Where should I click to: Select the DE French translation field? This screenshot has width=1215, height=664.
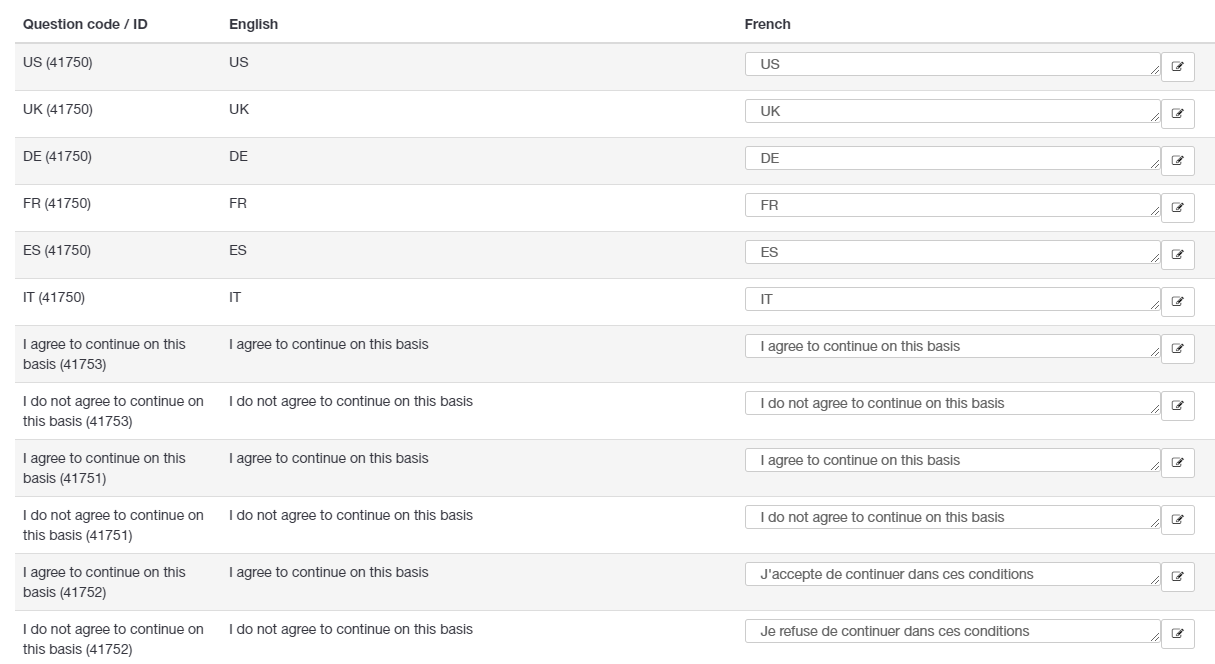point(951,158)
